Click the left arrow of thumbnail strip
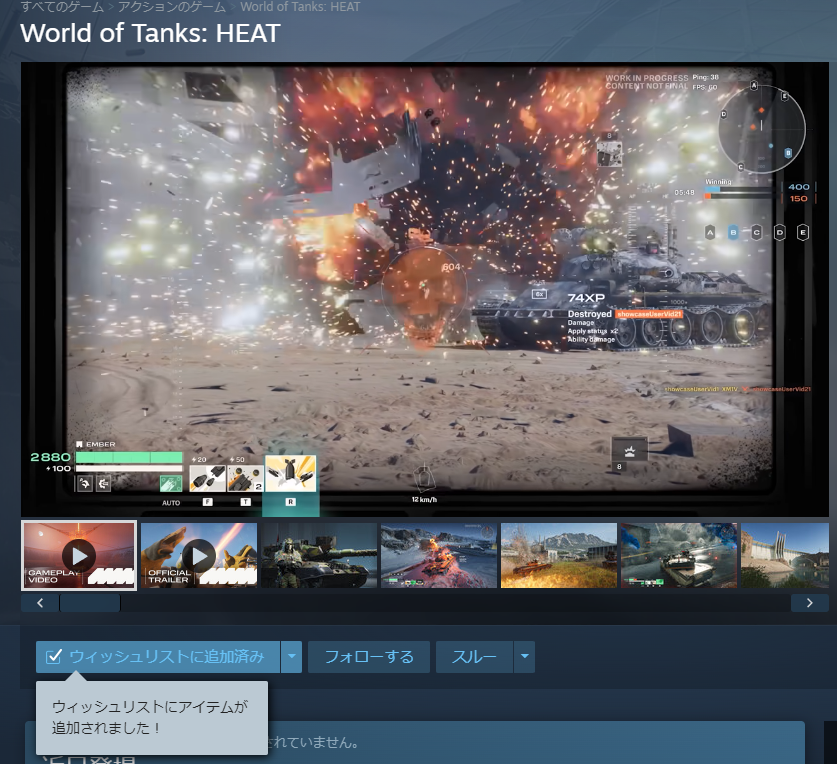Viewport: 837px width, 764px height. (x=40, y=603)
